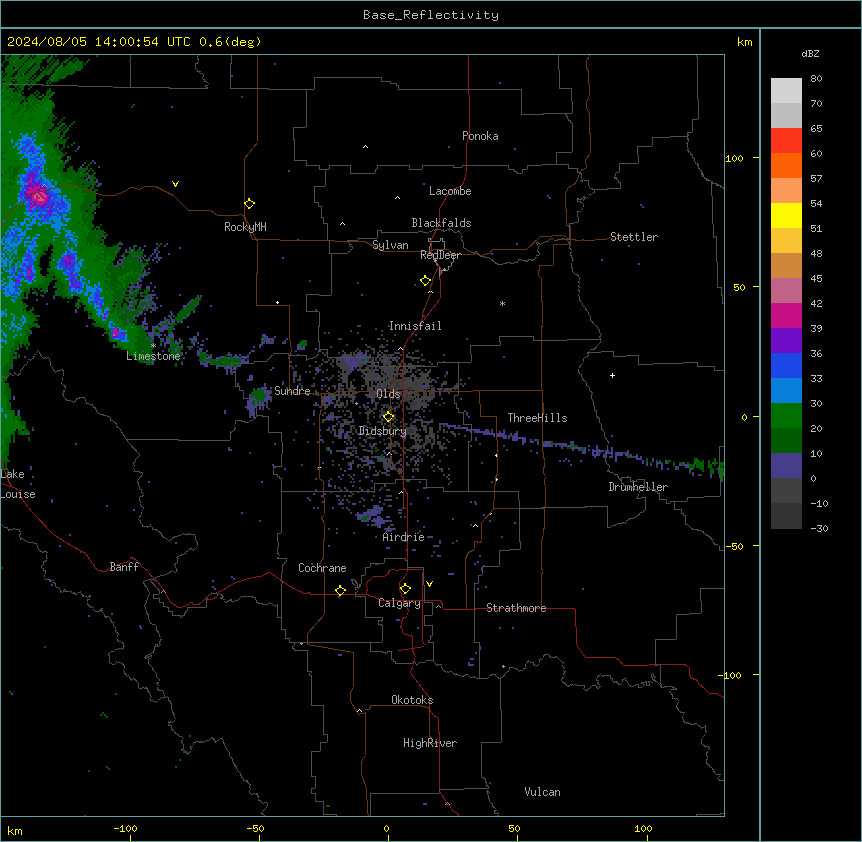Click the Banff town label
This screenshot has height=842, width=862.
124,567
